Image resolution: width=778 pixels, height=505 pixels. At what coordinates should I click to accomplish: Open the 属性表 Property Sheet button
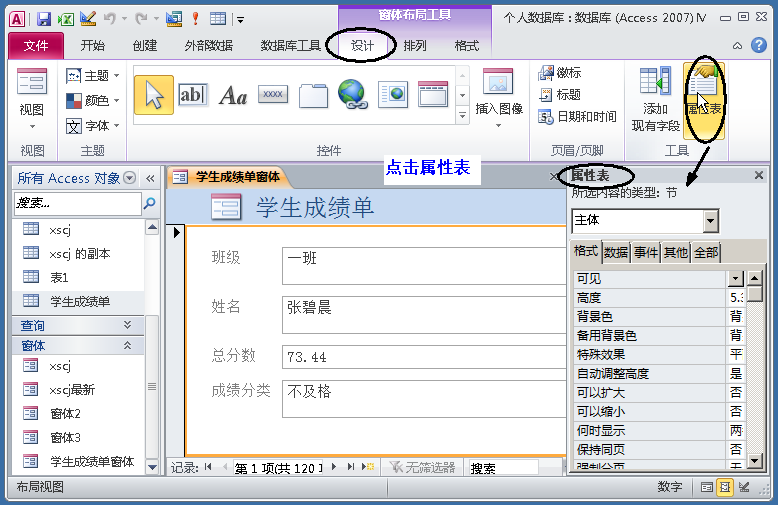pos(704,99)
